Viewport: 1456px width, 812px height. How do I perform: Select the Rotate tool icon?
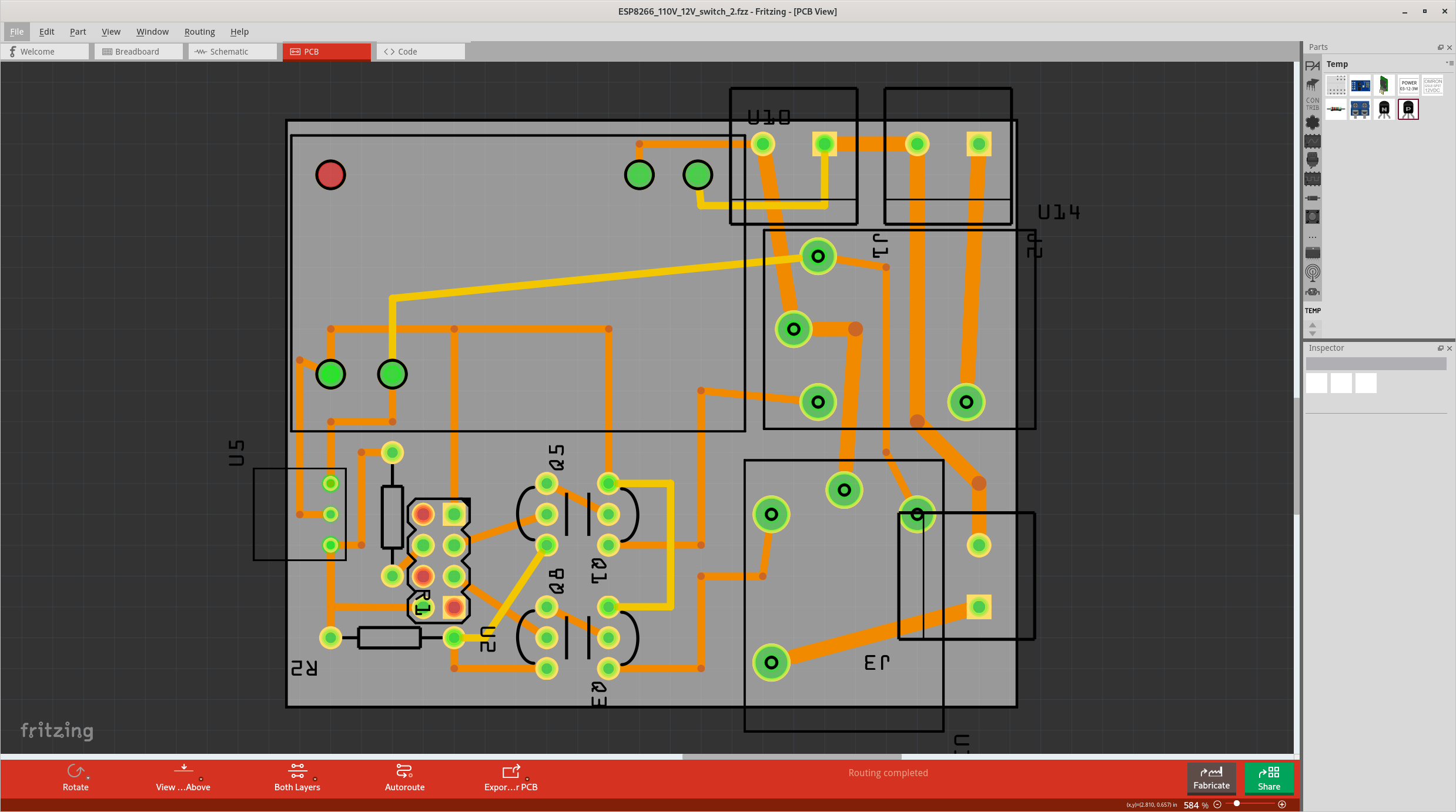(x=75, y=772)
